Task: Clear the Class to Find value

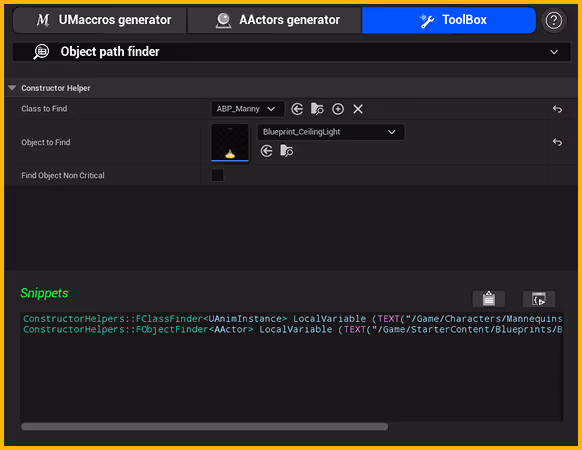Action: pyautogui.click(x=358, y=109)
